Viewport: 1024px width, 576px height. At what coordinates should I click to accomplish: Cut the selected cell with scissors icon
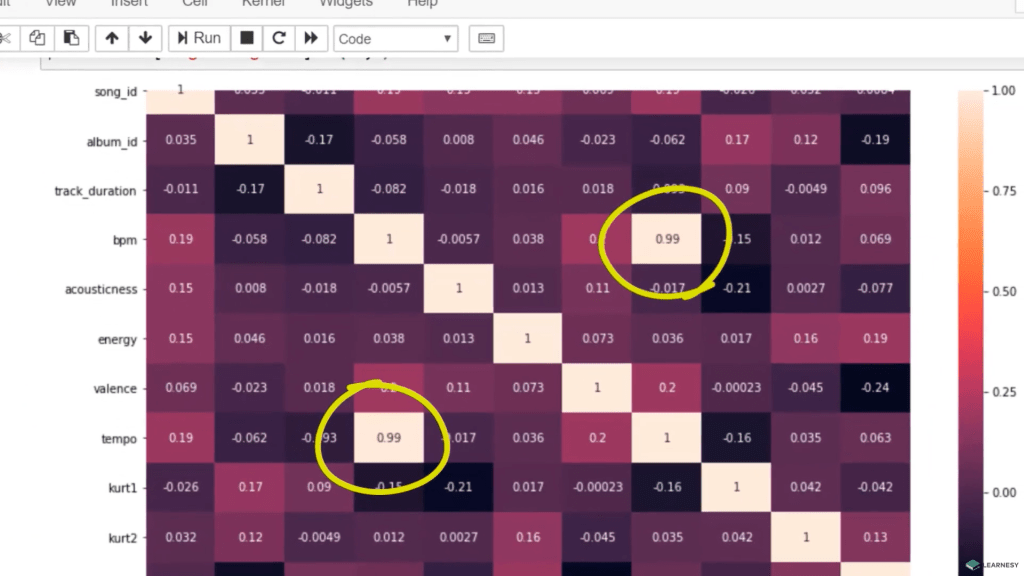[5, 38]
